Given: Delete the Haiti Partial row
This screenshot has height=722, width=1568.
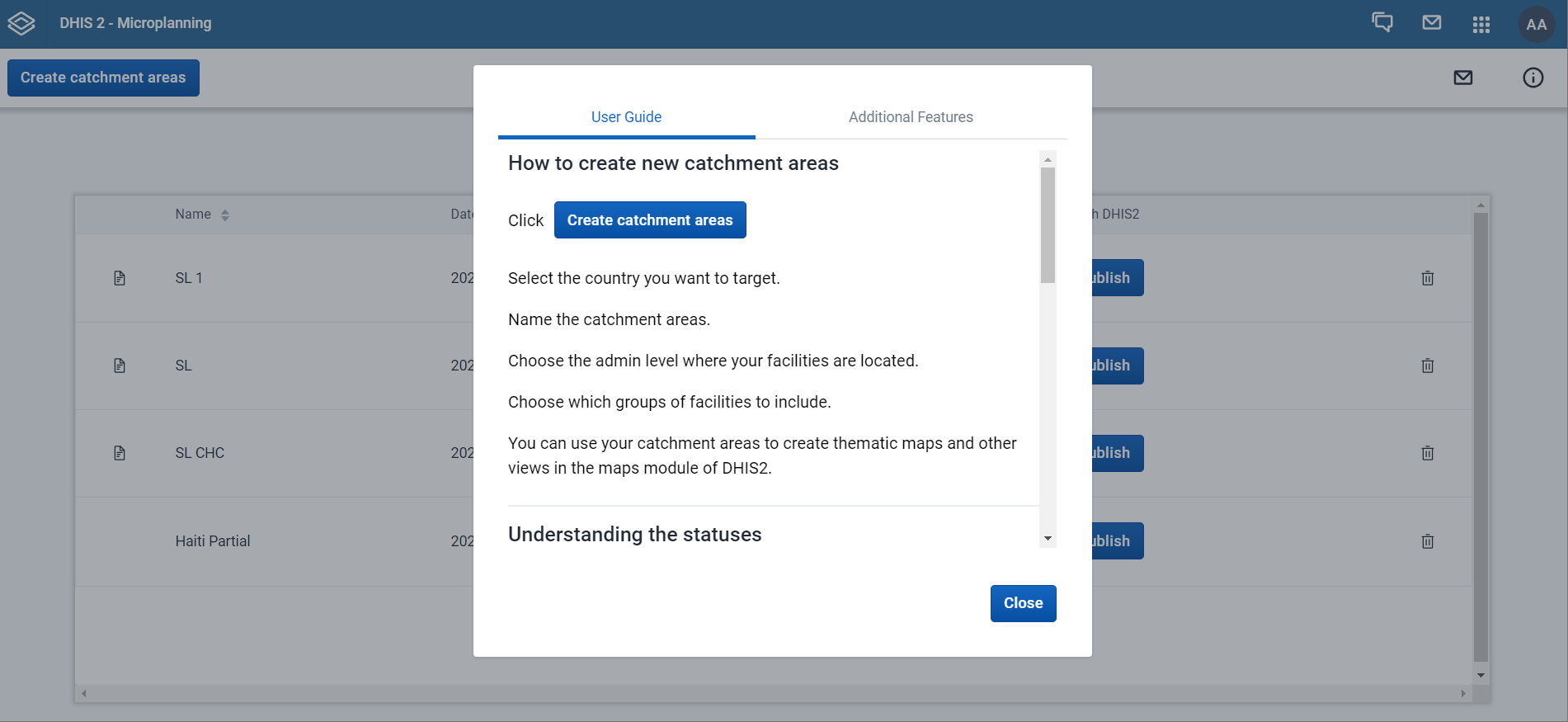Looking at the screenshot, I should pos(1428,541).
